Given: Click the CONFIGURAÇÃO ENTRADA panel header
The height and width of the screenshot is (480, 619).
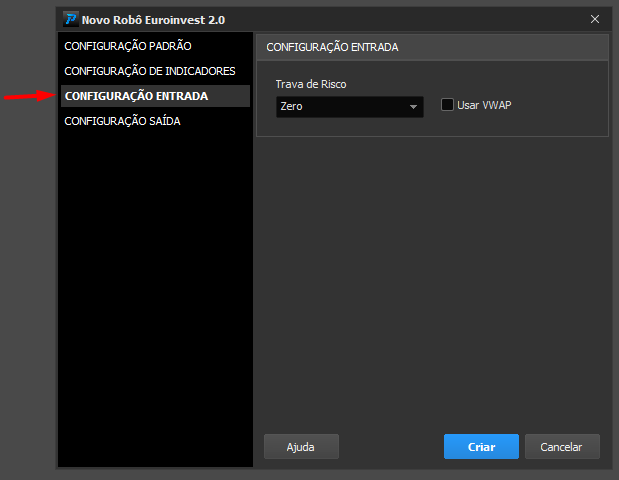Looking at the screenshot, I should tap(432, 47).
